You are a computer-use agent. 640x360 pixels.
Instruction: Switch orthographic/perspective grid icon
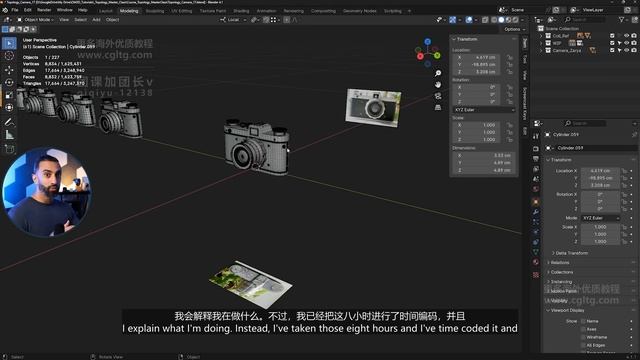coord(438,107)
